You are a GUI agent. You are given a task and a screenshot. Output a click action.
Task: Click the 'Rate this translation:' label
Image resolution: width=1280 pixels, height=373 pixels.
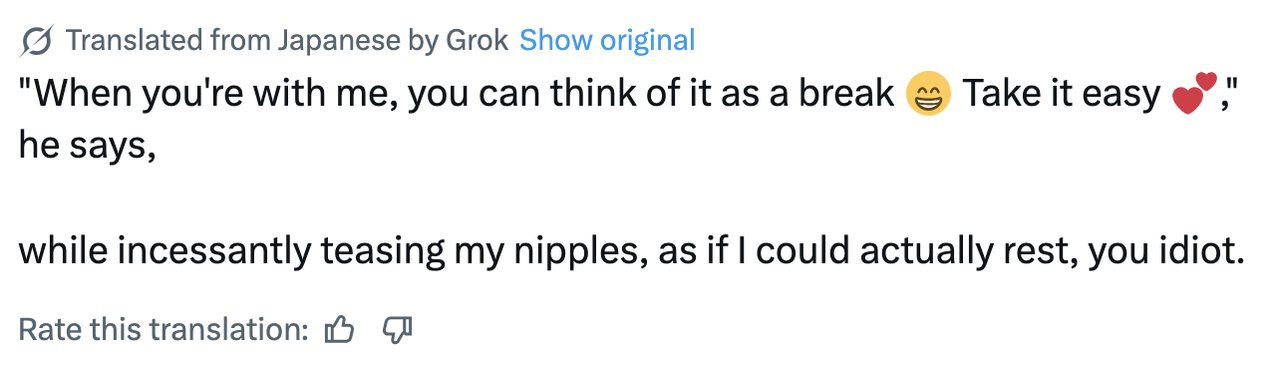pyautogui.click(x=164, y=329)
